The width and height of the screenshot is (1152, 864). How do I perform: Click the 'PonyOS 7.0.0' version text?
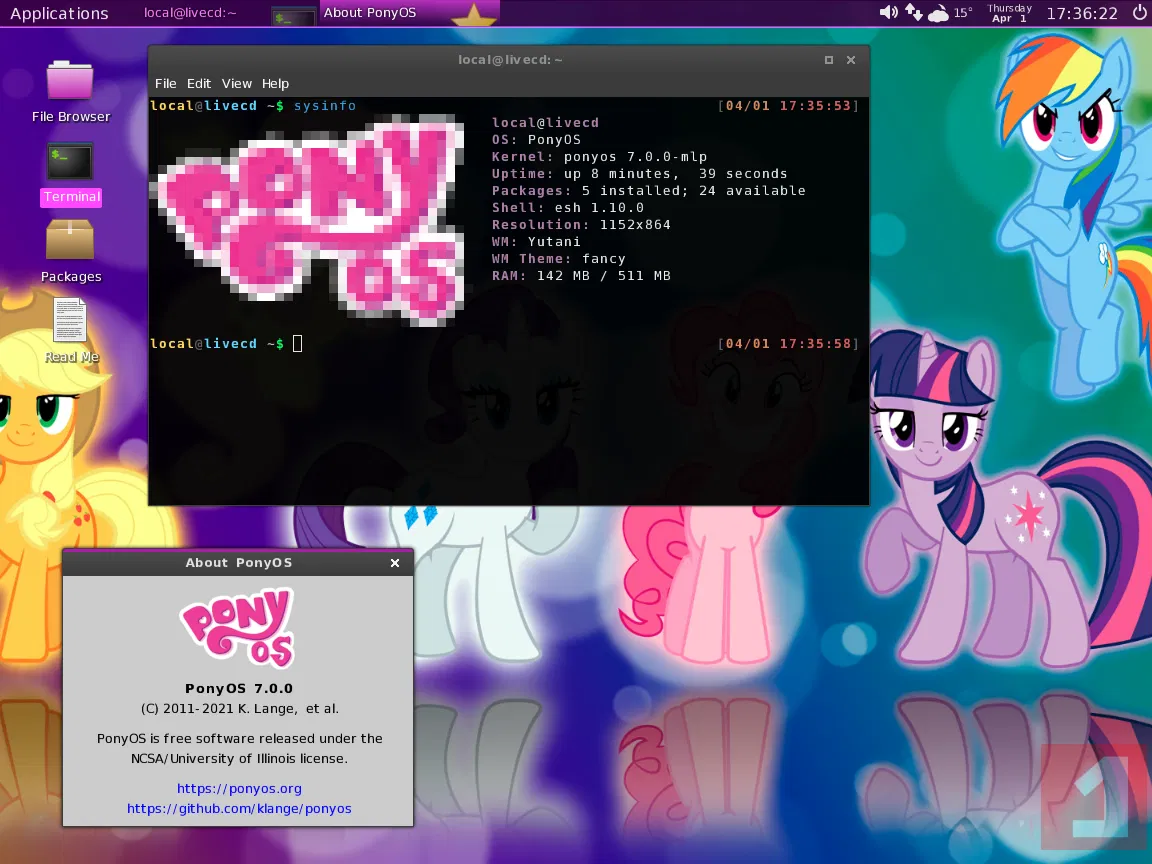(x=239, y=688)
